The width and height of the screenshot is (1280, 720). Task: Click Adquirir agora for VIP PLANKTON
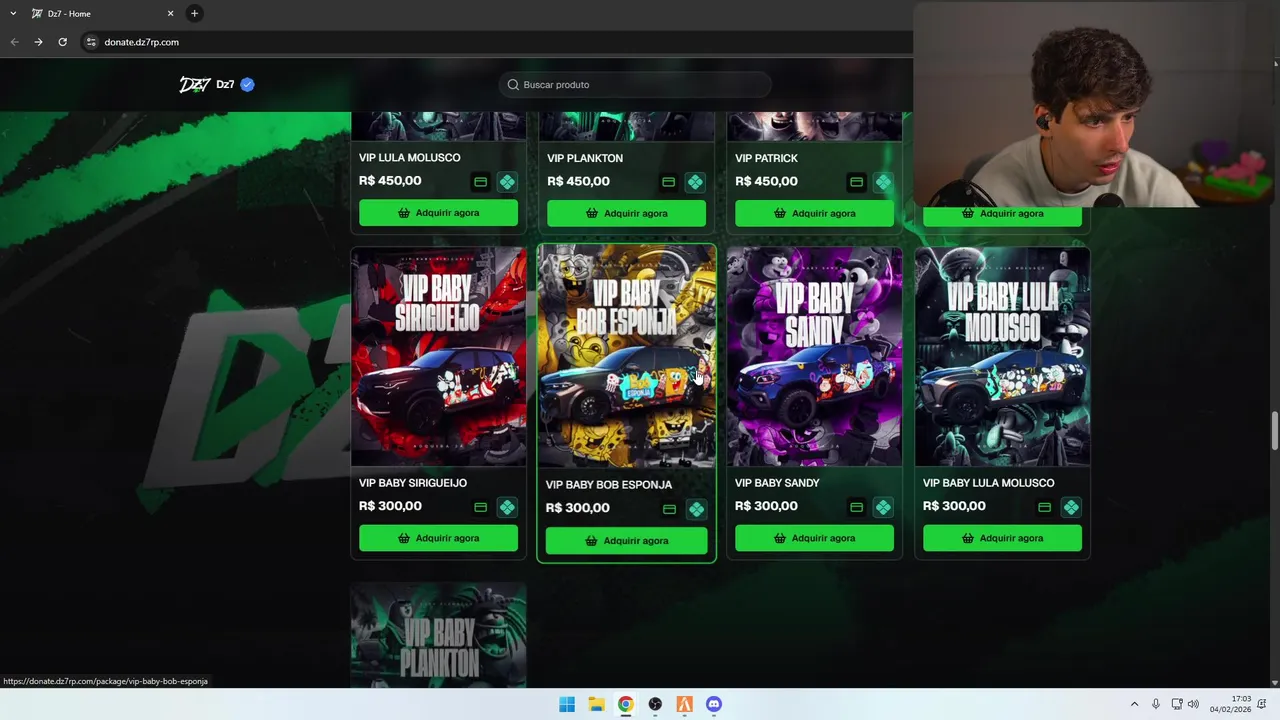(626, 213)
